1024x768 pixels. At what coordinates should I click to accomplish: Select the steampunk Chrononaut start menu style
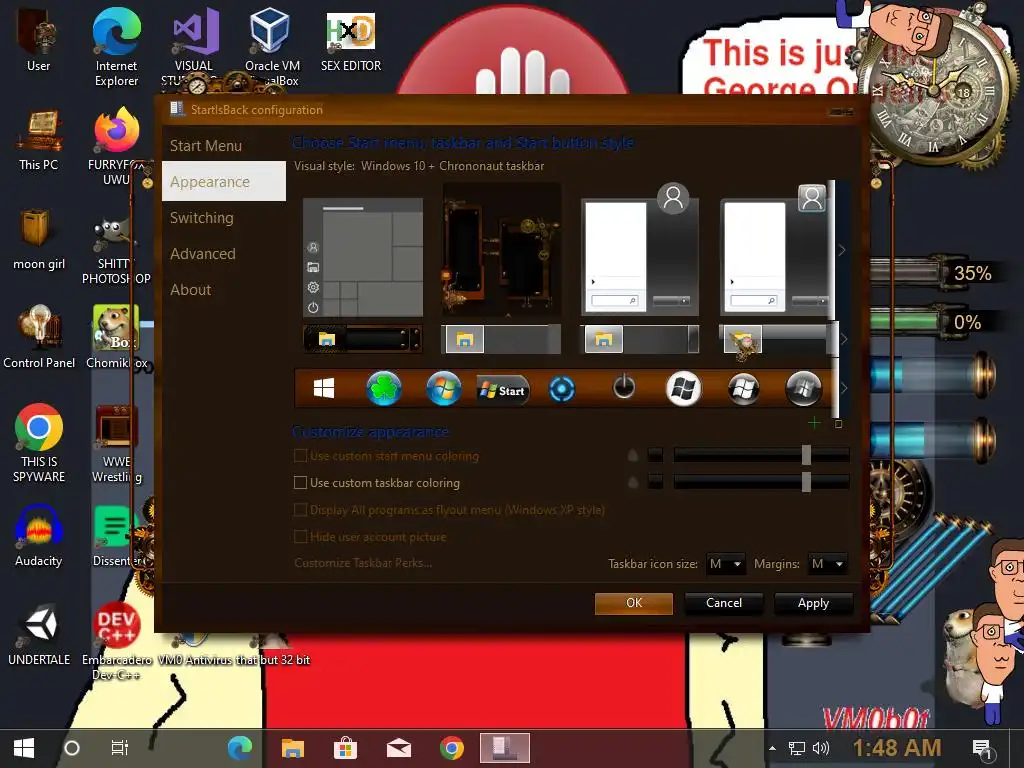(x=501, y=250)
